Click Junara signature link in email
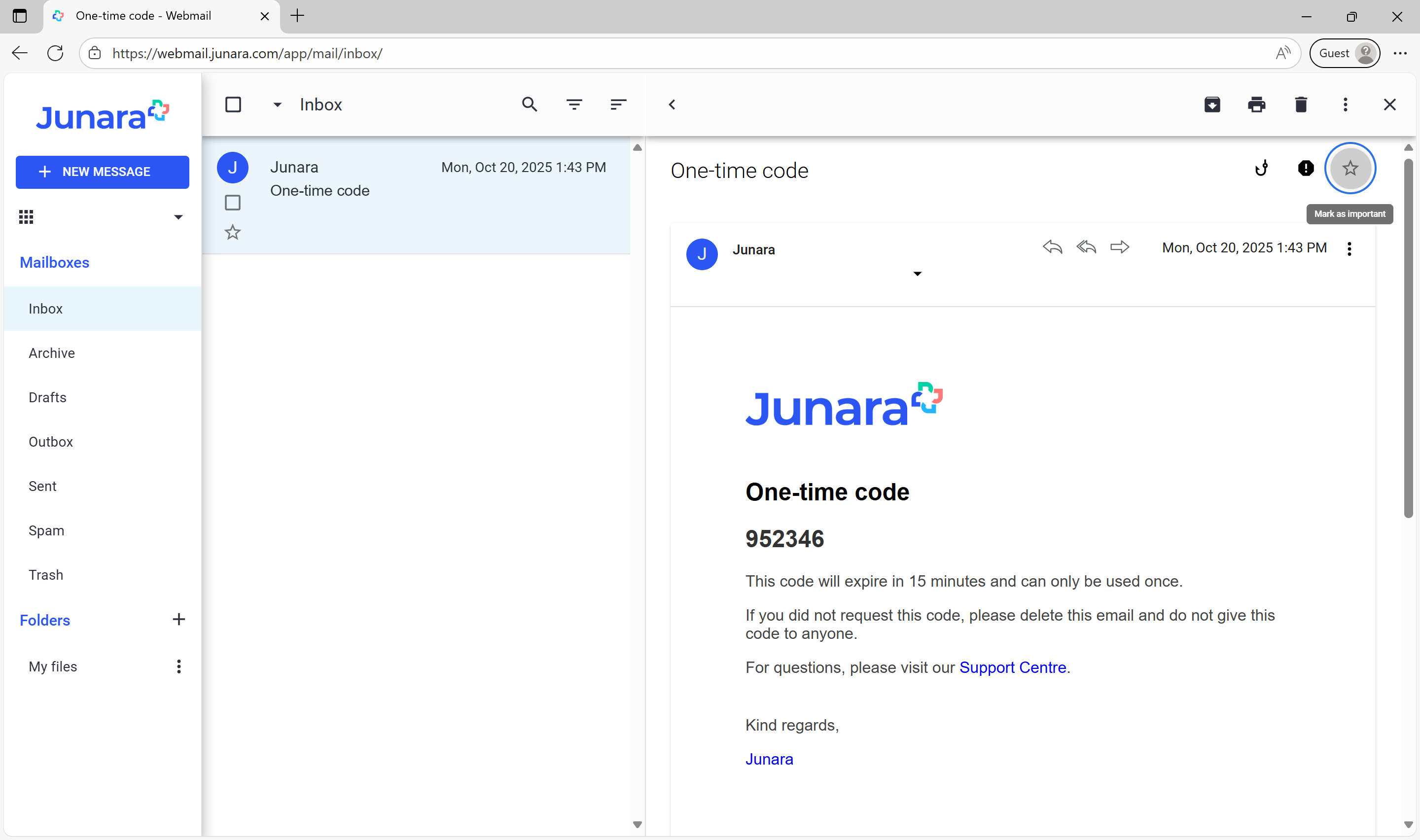The width and height of the screenshot is (1420, 840). pos(769,759)
